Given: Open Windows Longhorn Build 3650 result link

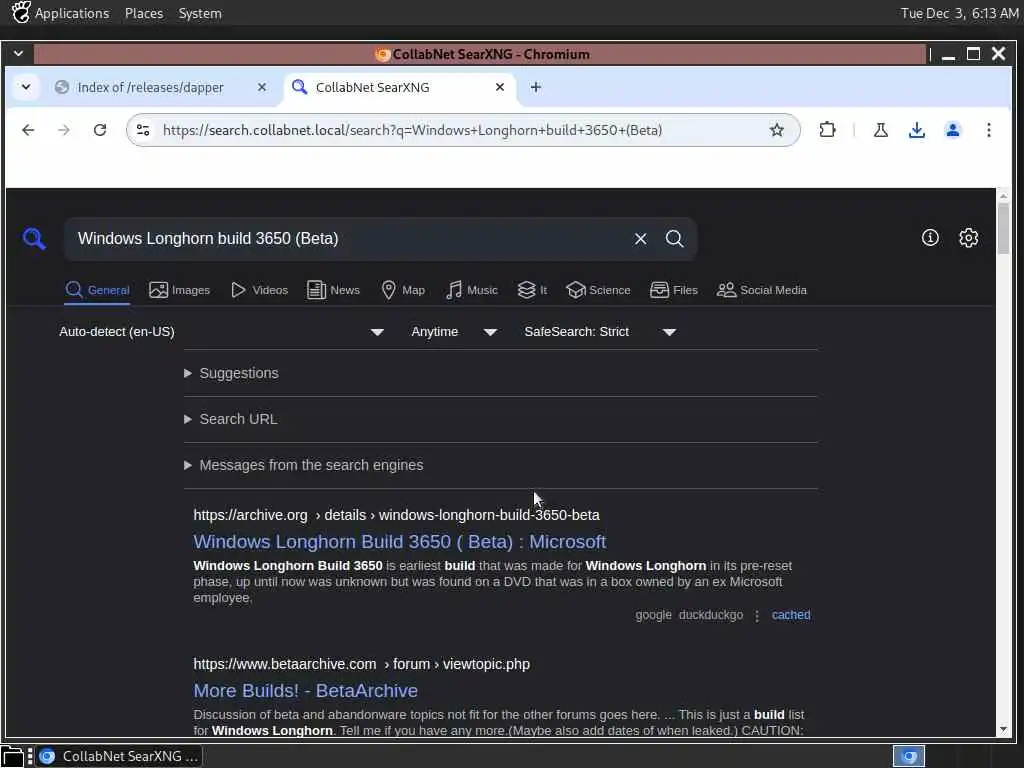Looking at the screenshot, I should point(400,541).
